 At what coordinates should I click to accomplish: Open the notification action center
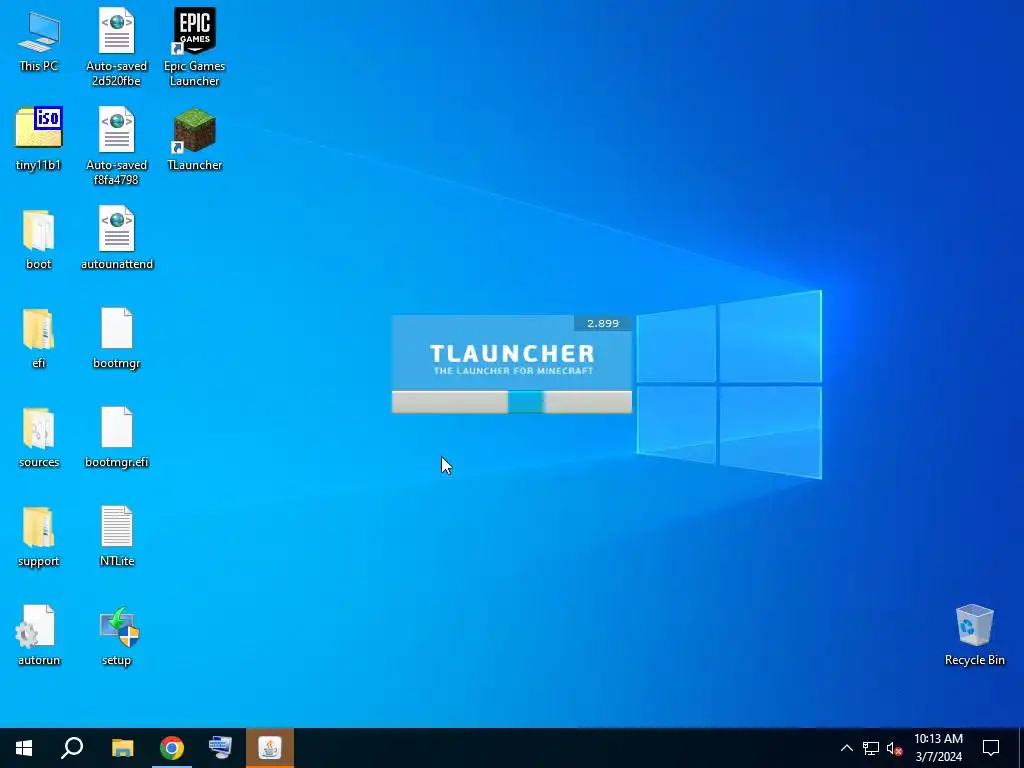991,748
